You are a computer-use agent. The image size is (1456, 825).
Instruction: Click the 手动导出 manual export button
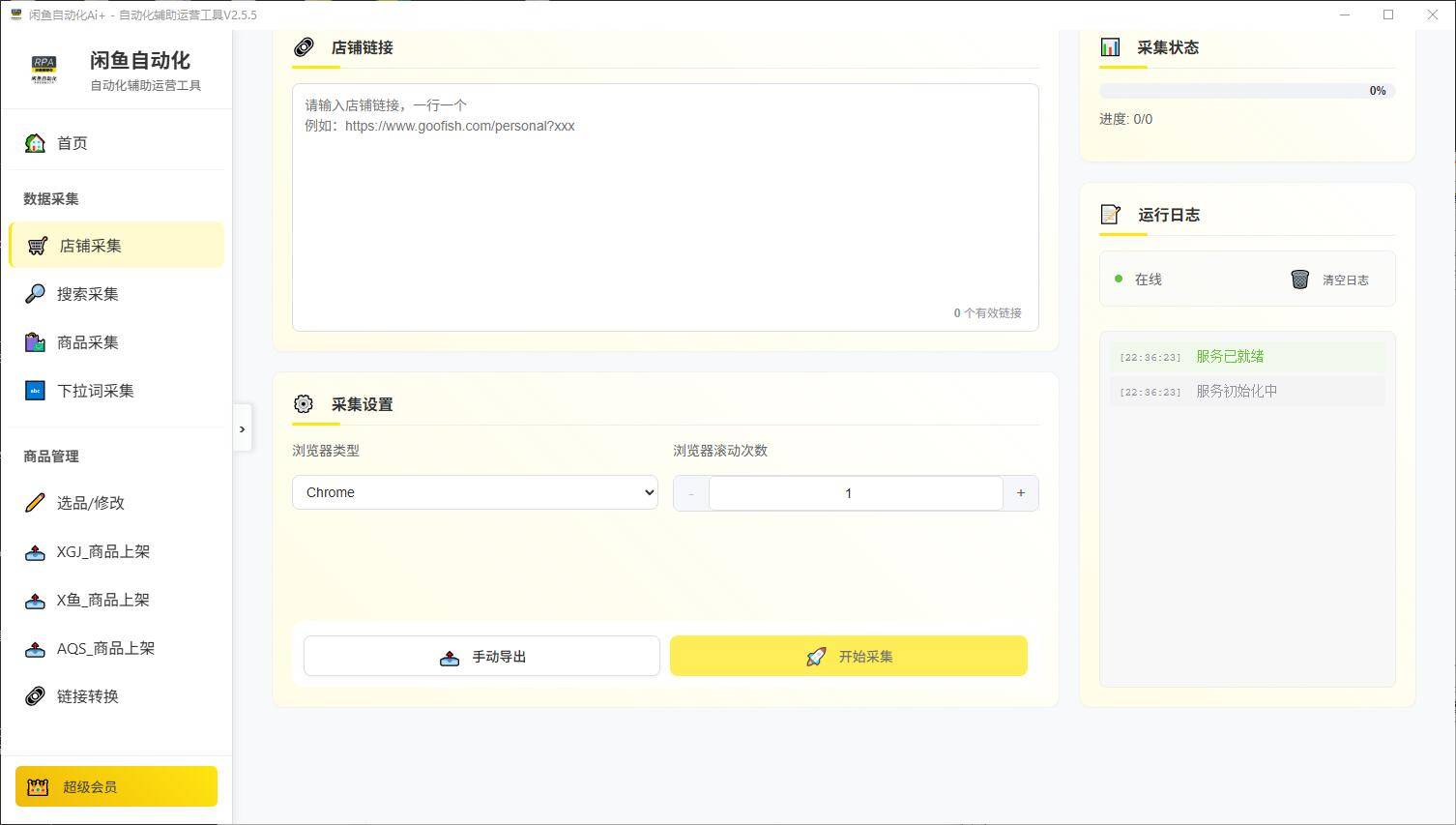point(481,656)
